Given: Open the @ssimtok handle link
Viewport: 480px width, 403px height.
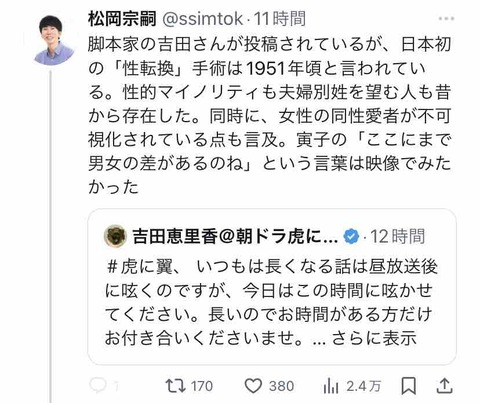Looking at the screenshot, I should (203, 19).
